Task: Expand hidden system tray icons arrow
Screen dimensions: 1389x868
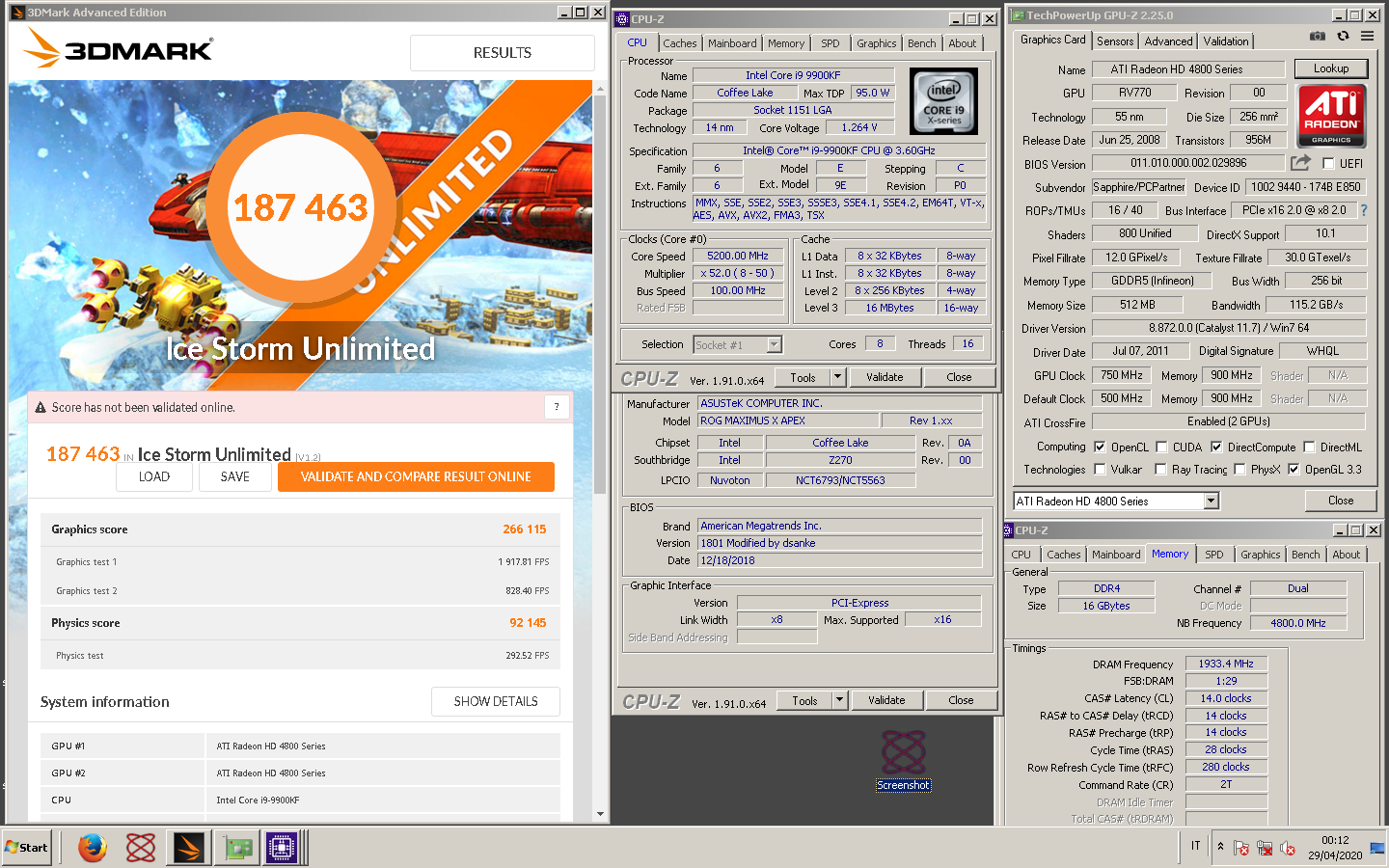Action: pyautogui.click(x=1220, y=847)
